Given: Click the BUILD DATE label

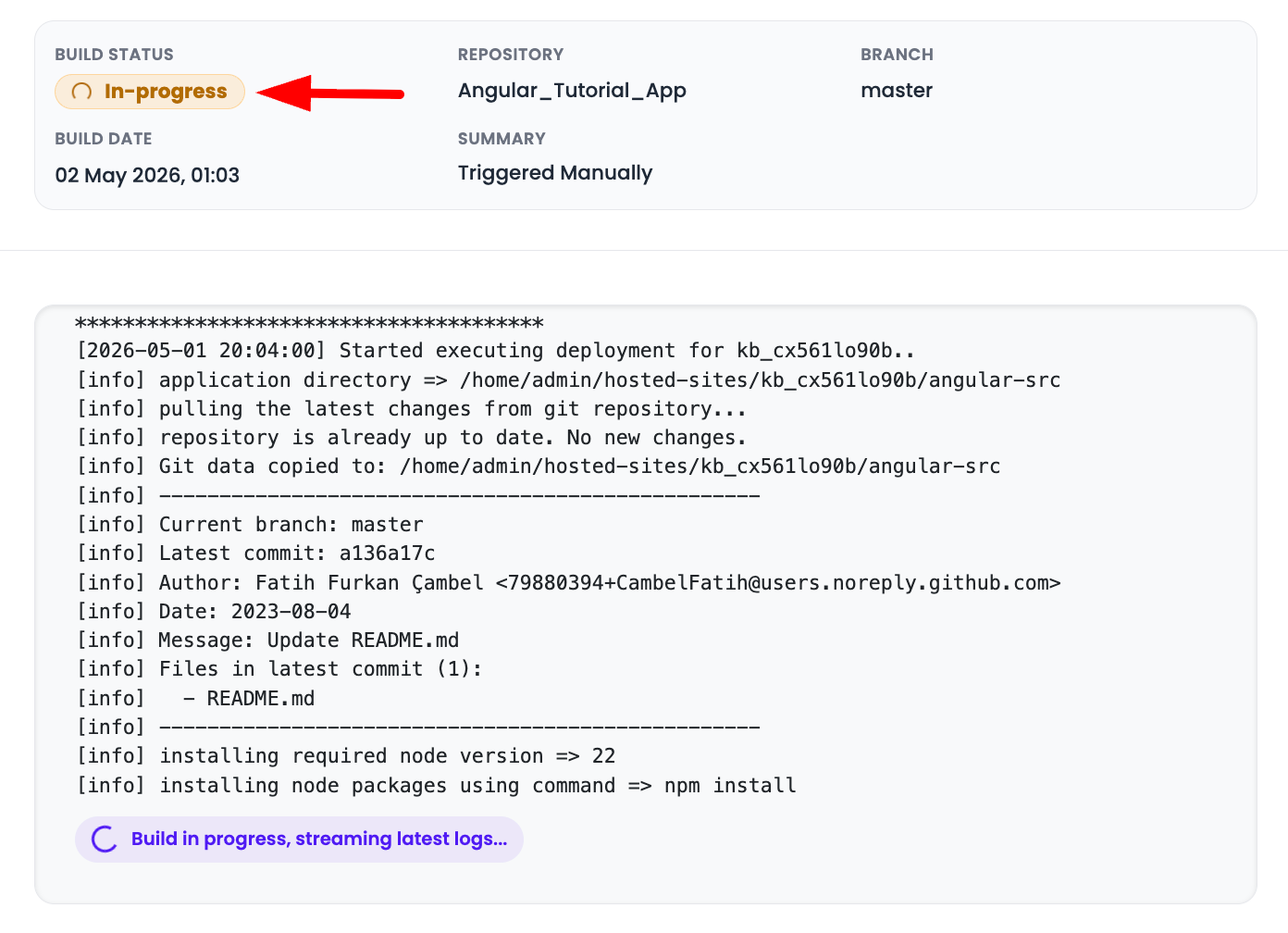Looking at the screenshot, I should click(x=104, y=139).
